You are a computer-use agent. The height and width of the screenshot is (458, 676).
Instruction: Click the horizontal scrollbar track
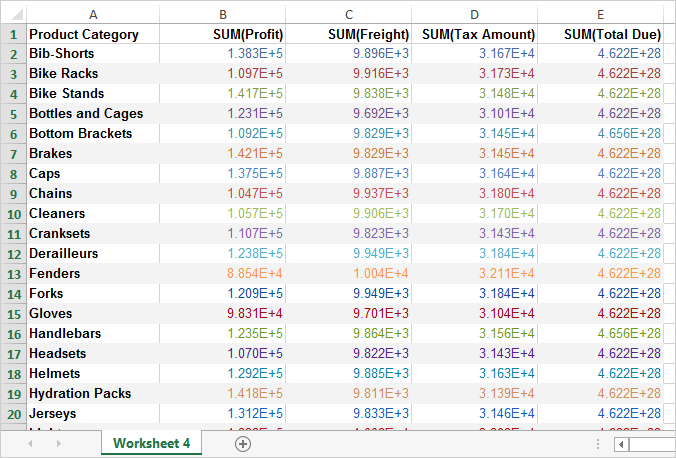[x=652, y=443]
